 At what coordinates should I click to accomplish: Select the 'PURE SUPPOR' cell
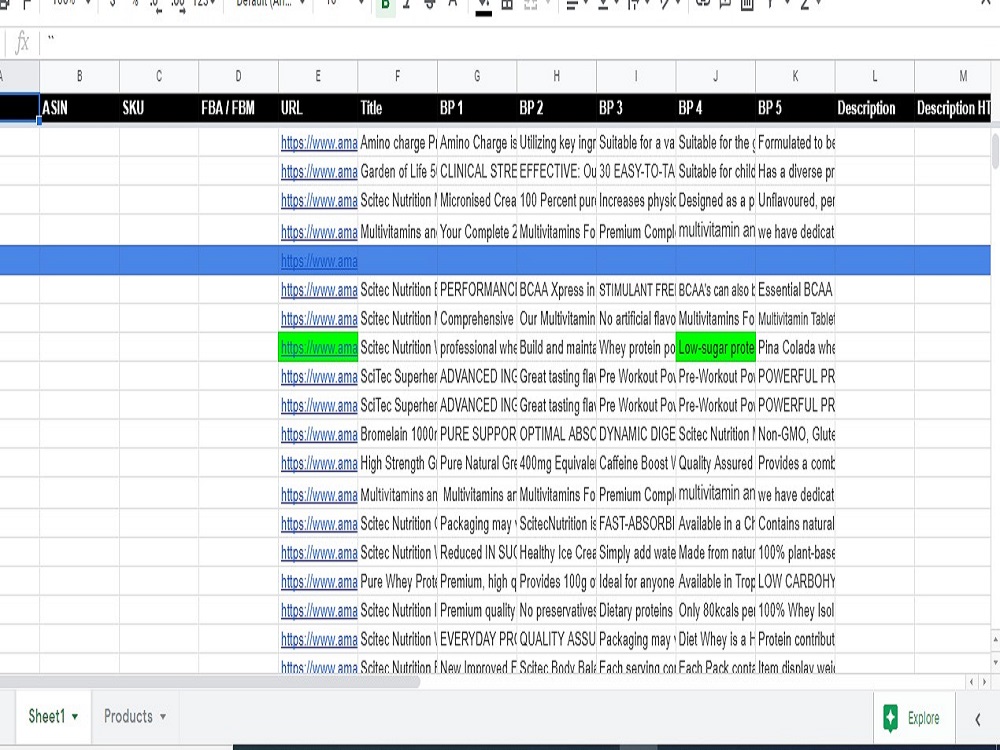(x=476, y=434)
